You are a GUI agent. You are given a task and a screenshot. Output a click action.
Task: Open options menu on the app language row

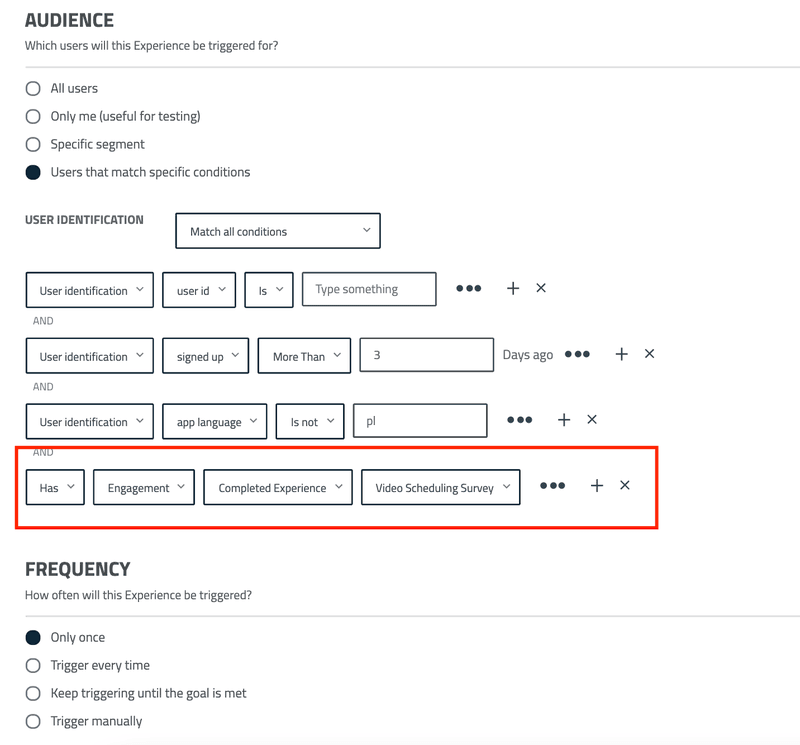[x=519, y=420]
